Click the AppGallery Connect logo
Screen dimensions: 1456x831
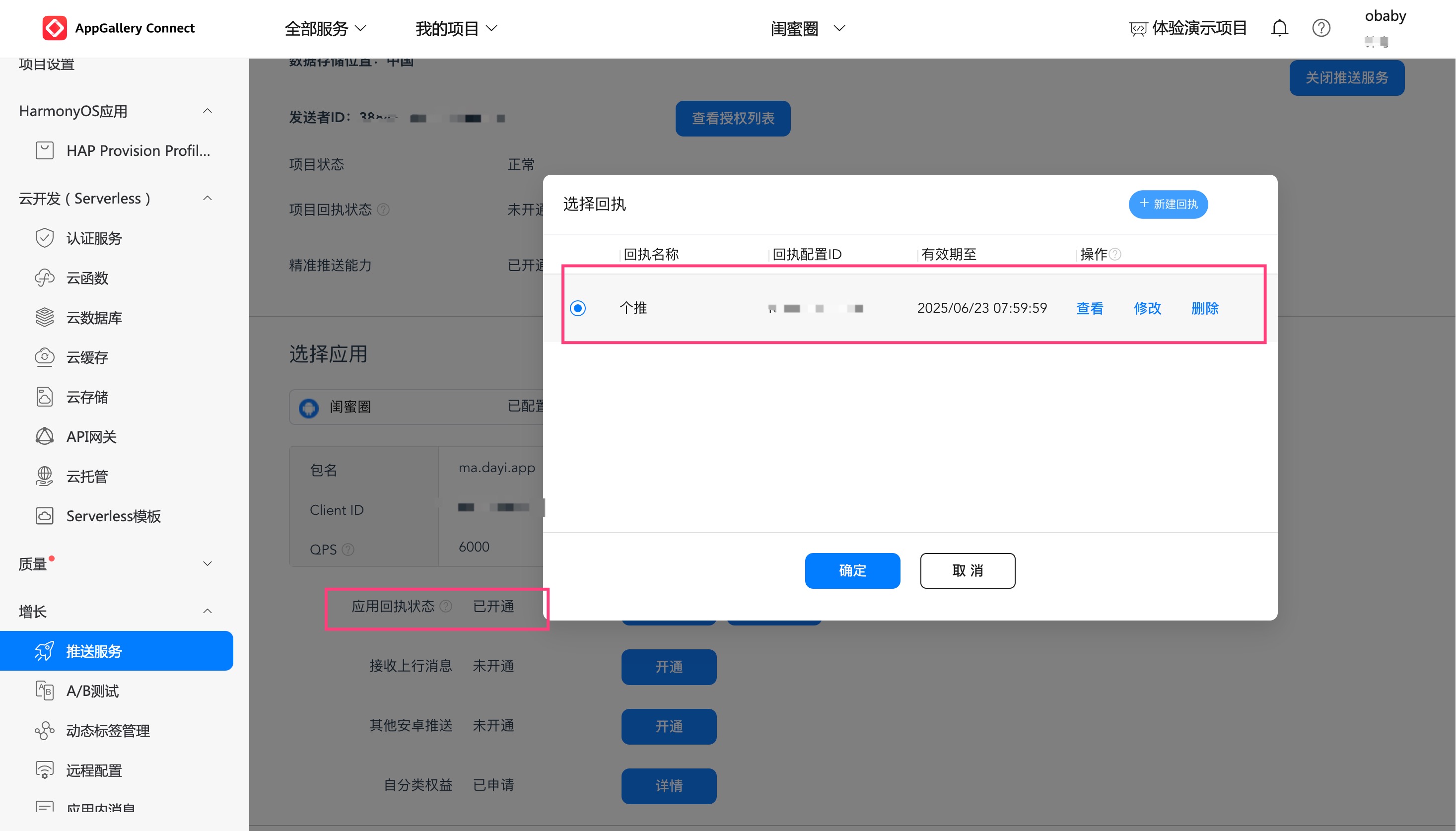tap(54, 28)
